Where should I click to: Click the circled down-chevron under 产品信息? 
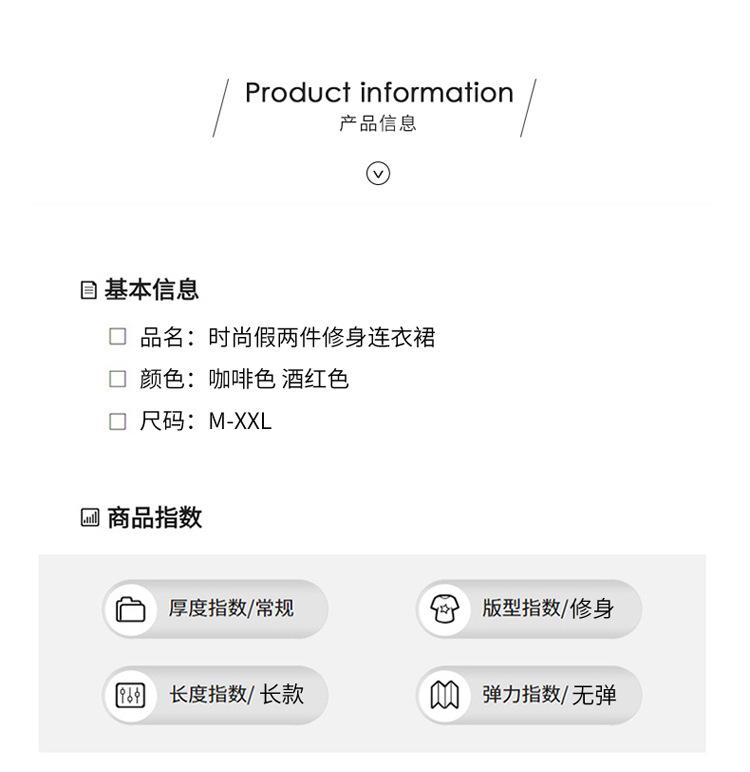point(378,173)
